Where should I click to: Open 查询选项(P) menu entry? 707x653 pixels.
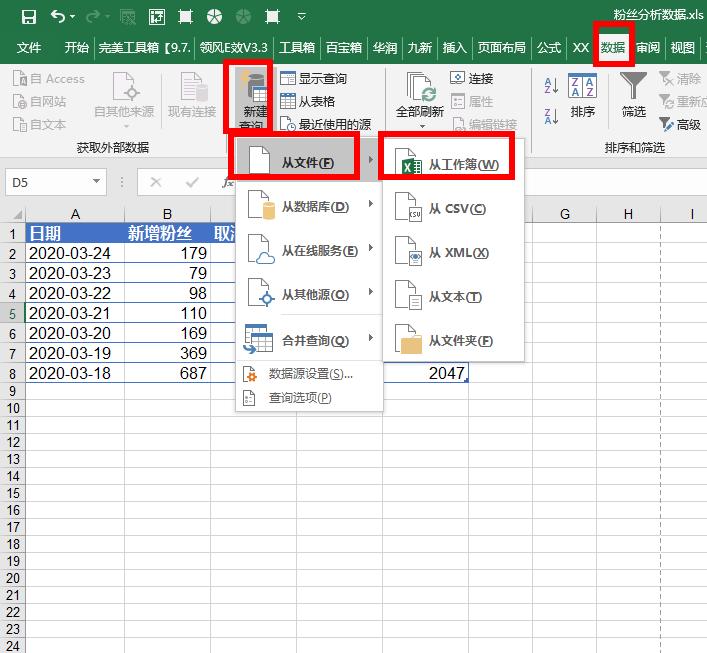(309, 398)
